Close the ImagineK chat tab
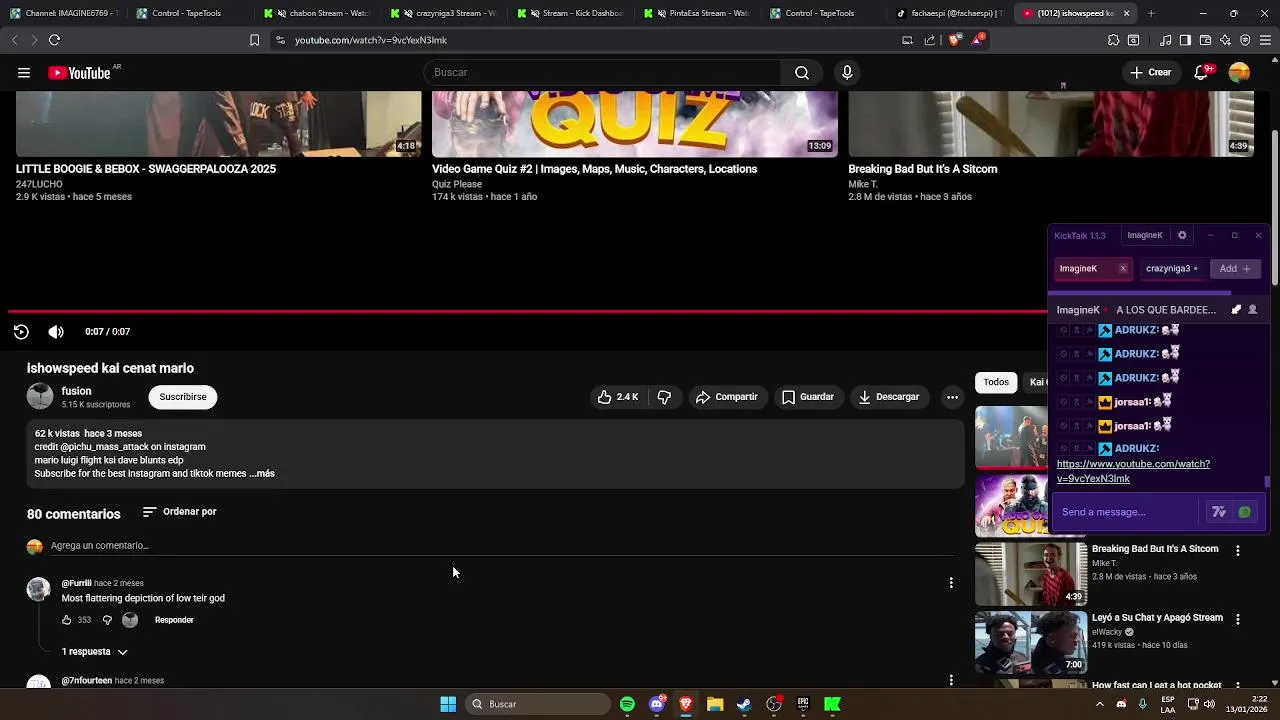 tap(1123, 268)
